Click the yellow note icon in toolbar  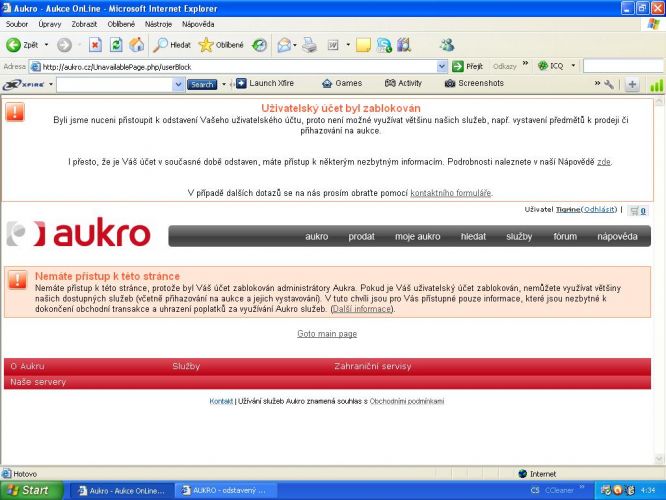(363, 45)
